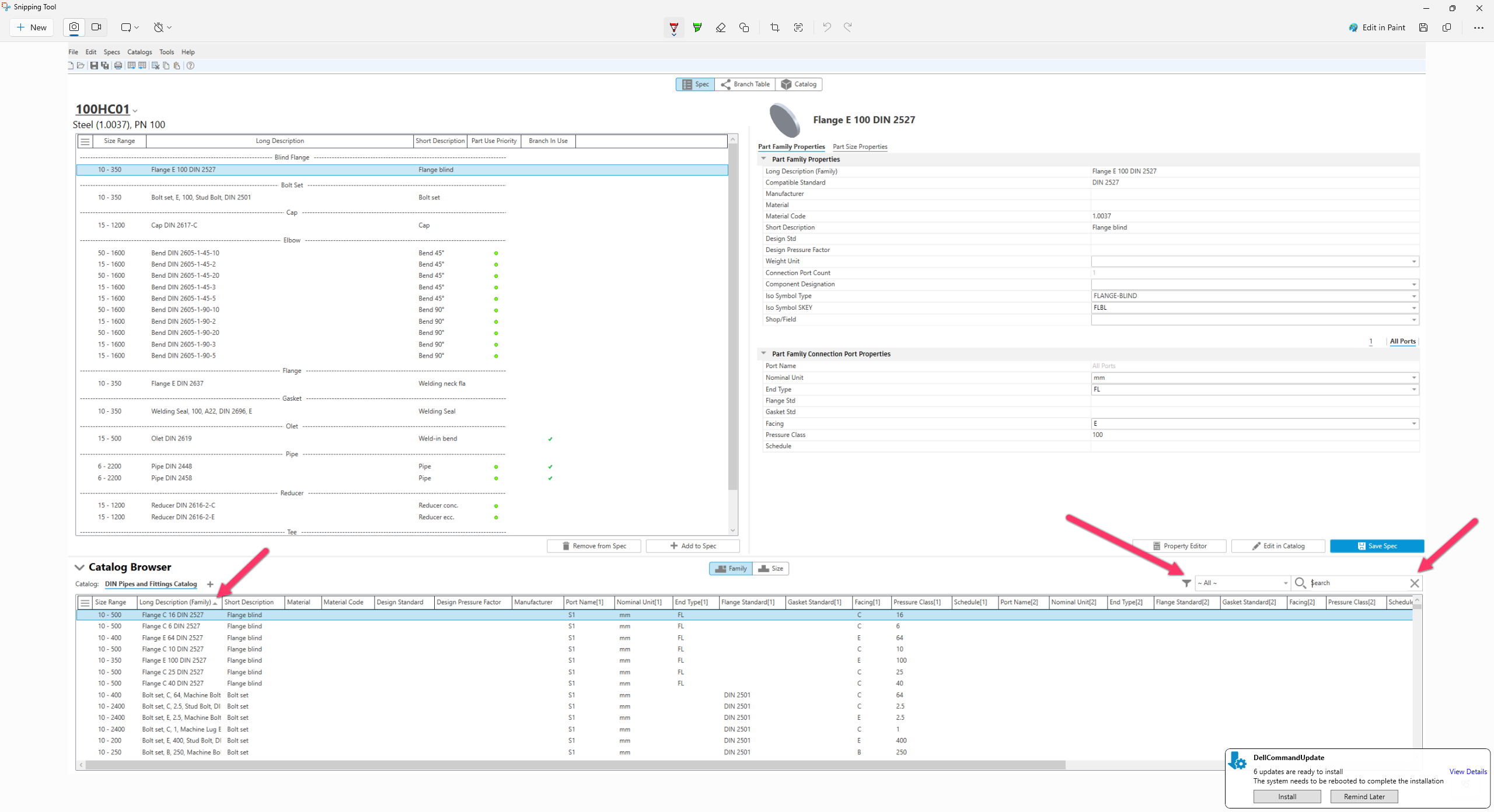Open the Specs menu
This screenshot has height=812, width=1494.
111,52
